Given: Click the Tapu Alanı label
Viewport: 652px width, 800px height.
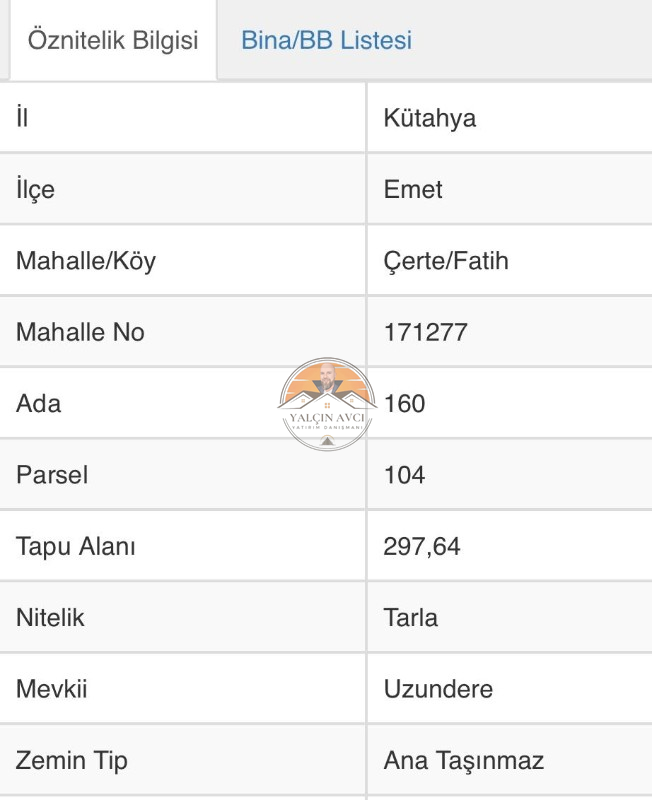Looking at the screenshot, I should pos(76,546).
